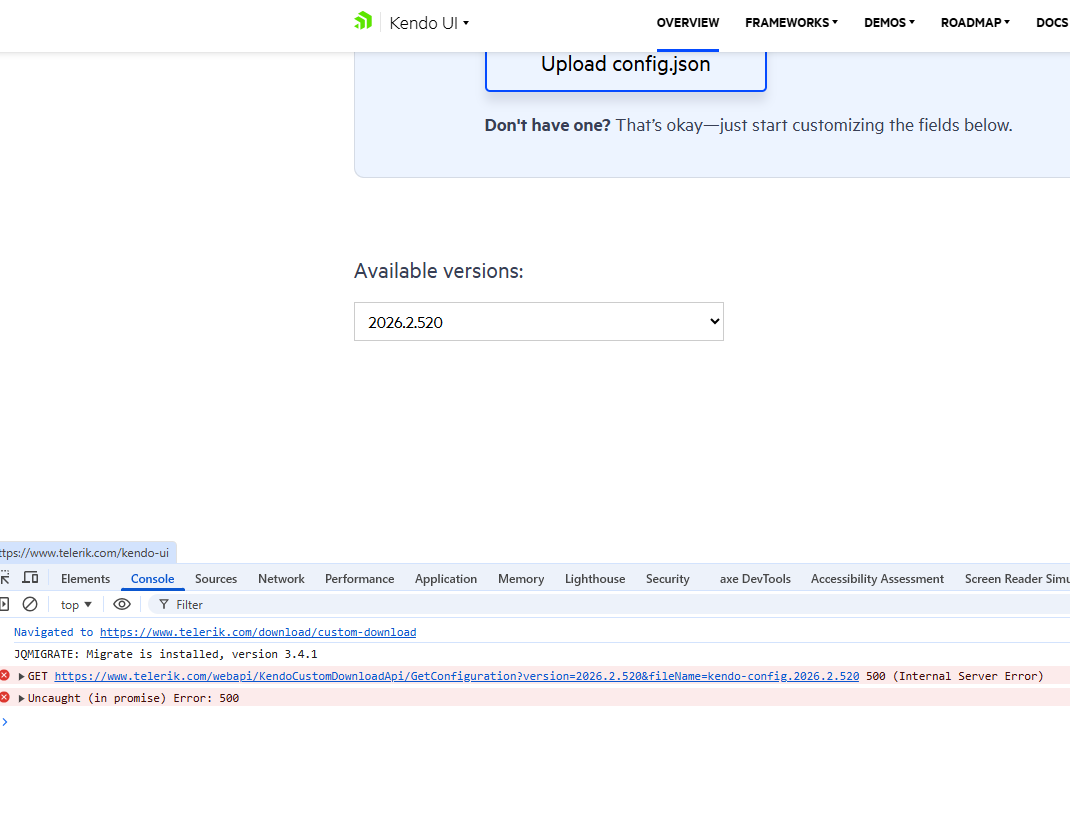Click the Progress Kendo UI logo icon

[363, 21]
